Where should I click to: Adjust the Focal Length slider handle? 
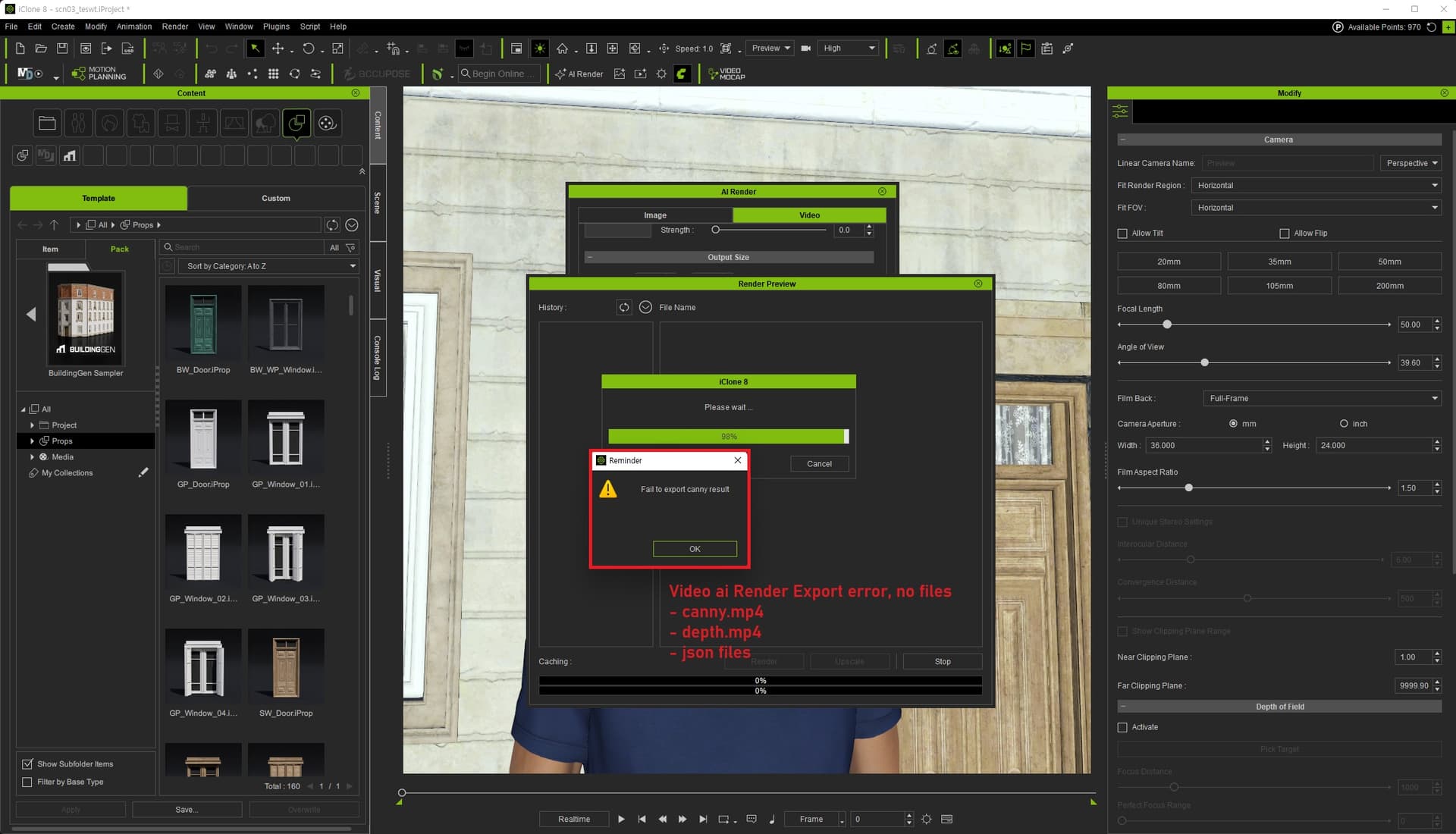tap(1167, 325)
